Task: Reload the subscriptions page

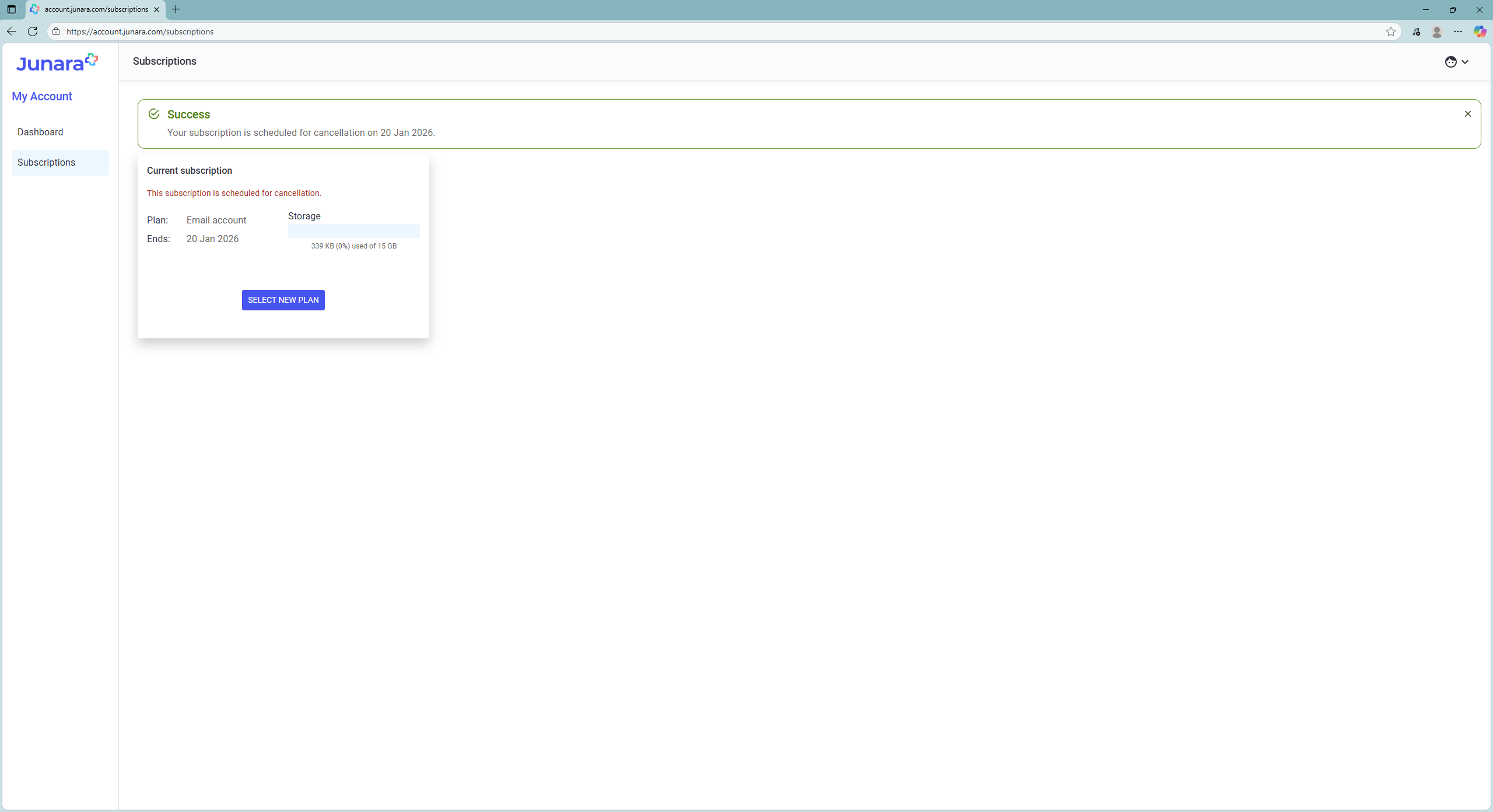Action: click(x=33, y=31)
